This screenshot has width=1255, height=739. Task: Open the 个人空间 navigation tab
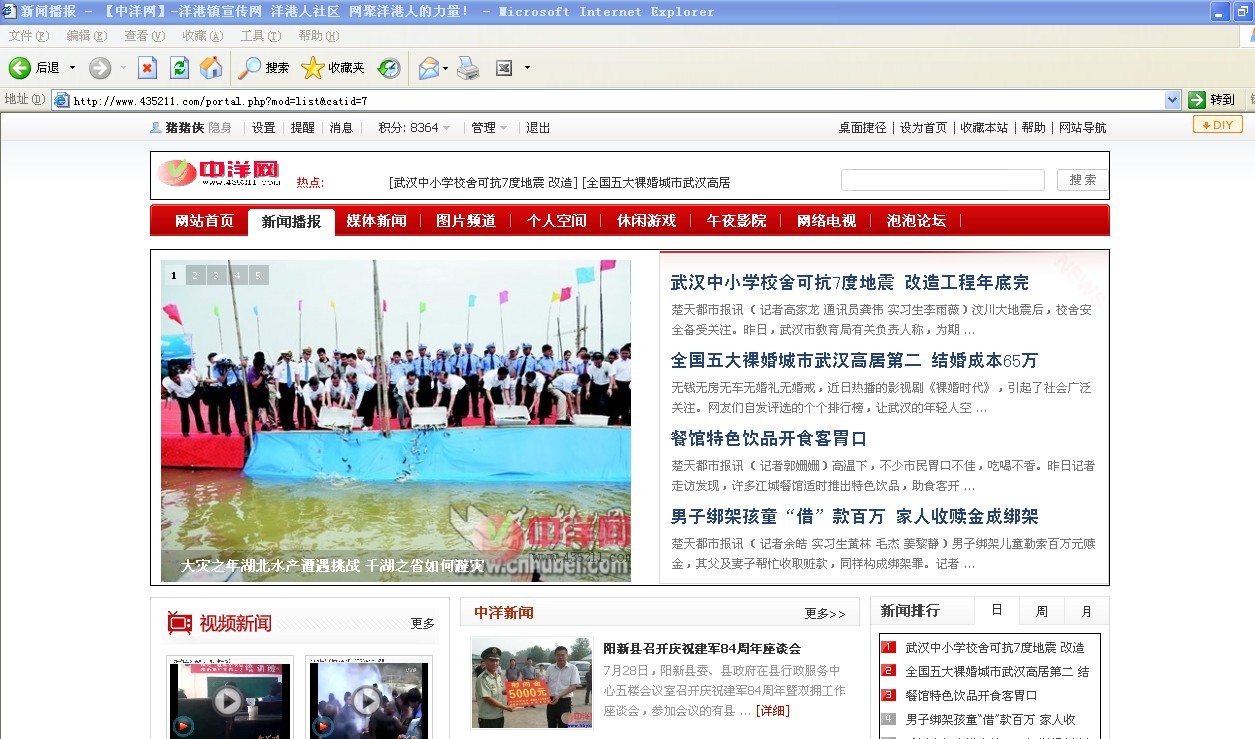[x=556, y=221]
